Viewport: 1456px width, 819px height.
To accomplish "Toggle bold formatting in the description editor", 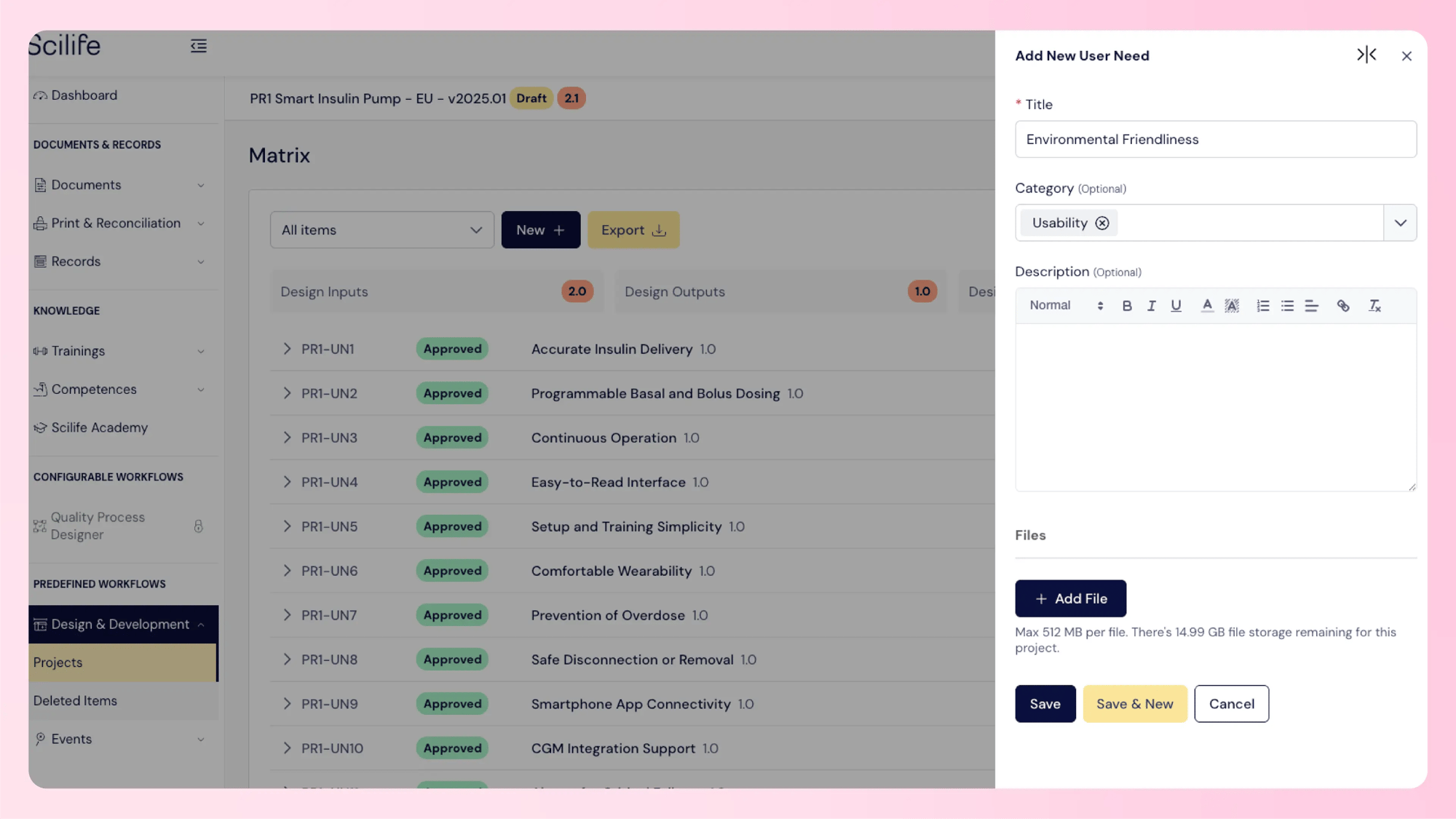I will coord(1127,305).
